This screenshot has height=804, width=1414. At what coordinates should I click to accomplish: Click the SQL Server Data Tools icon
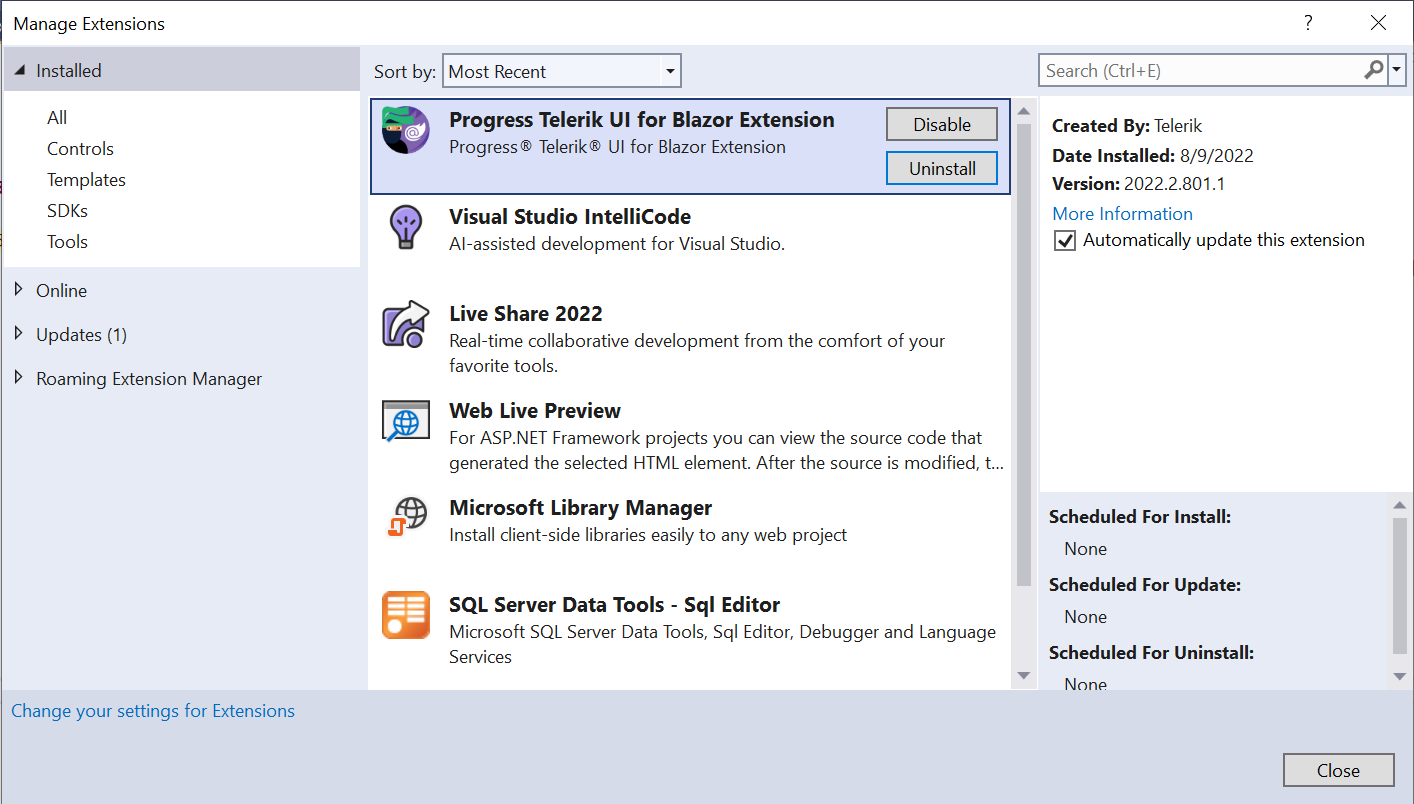tap(406, 615)
